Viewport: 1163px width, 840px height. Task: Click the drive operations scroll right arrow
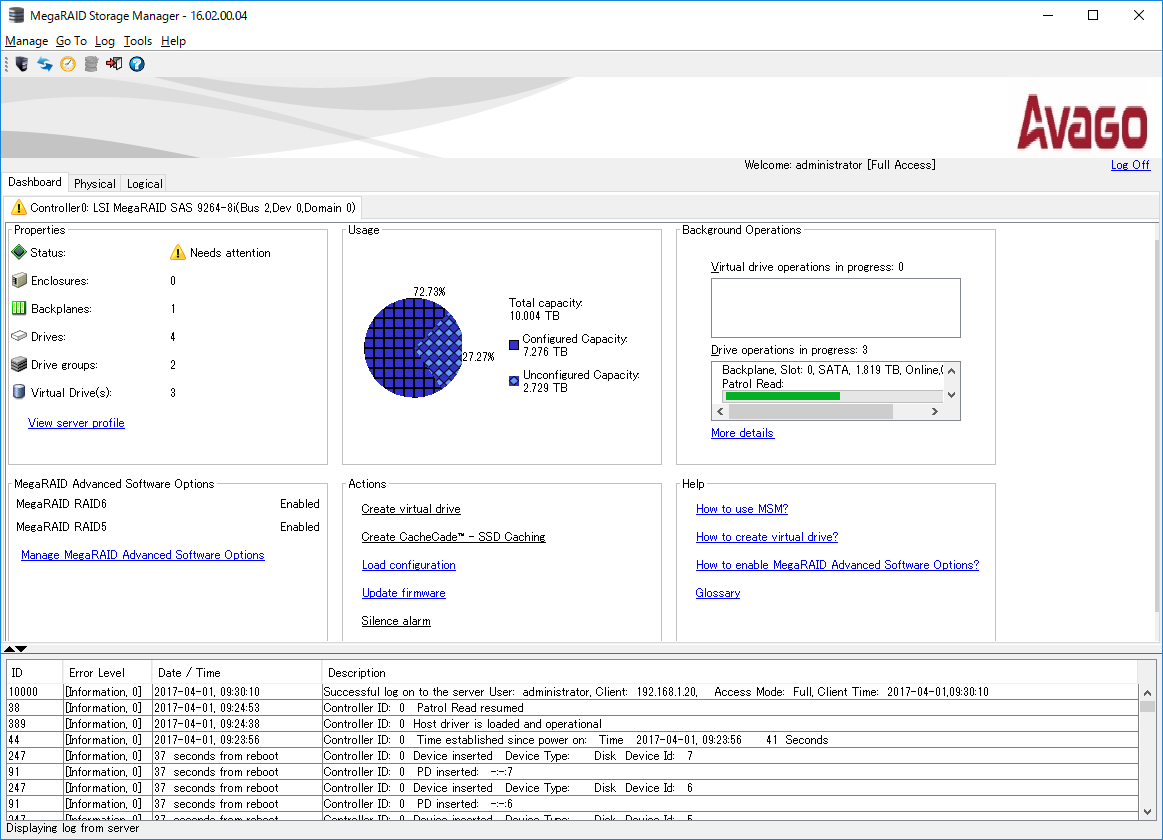(935, 411)
